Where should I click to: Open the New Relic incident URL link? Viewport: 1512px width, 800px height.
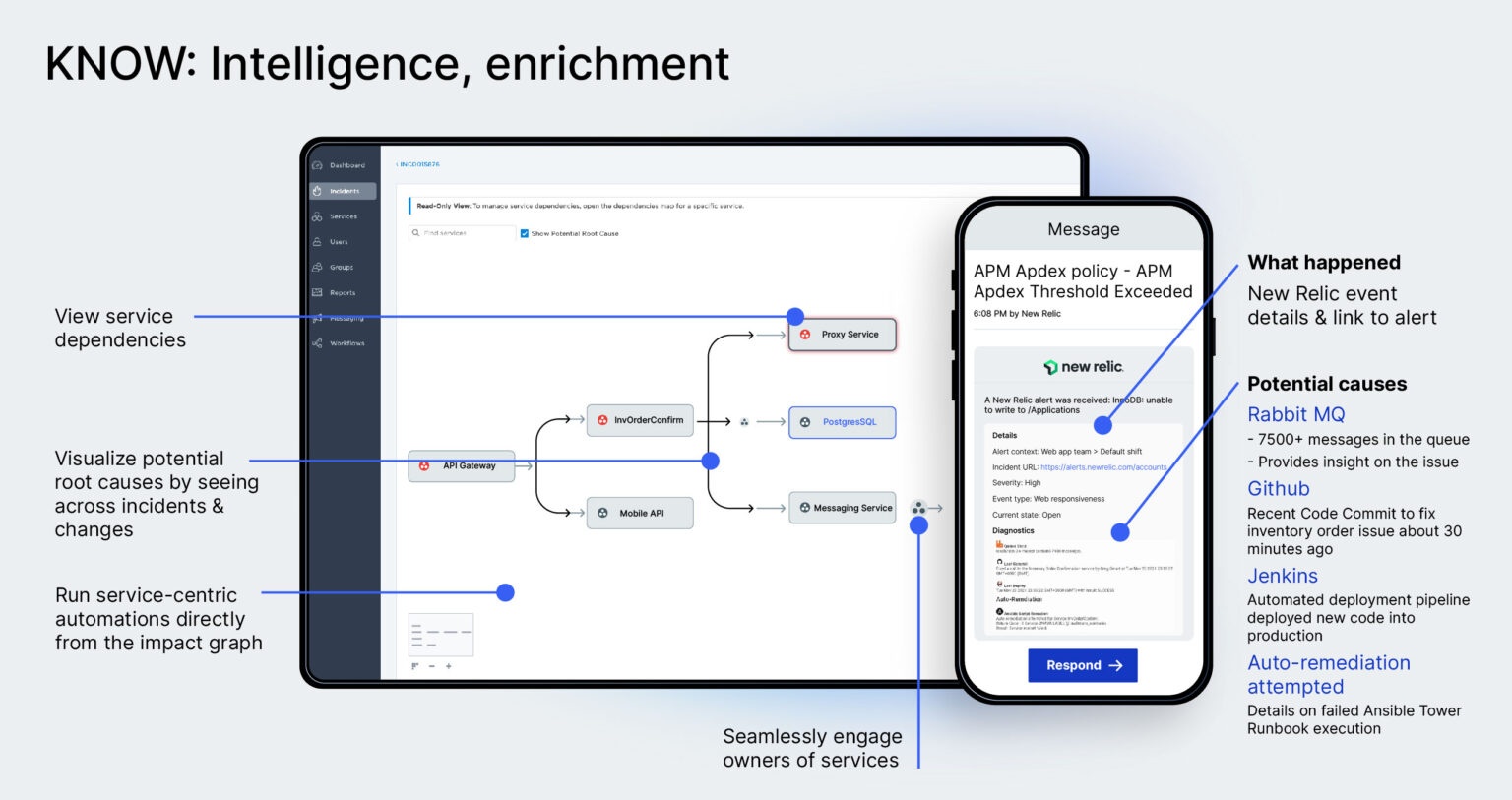click(x=1102, y=467)
